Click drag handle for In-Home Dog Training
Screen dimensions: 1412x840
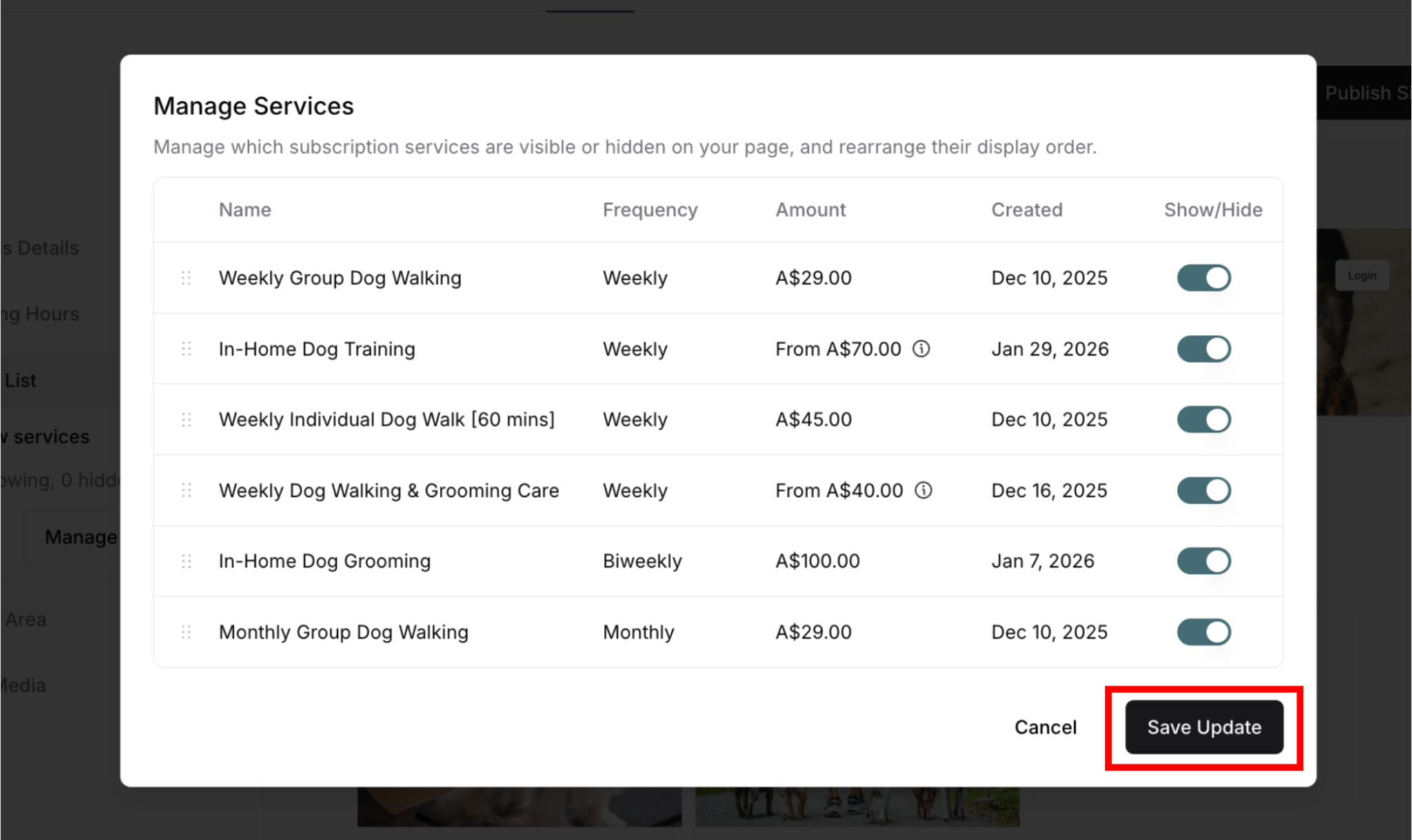(186, 349)
